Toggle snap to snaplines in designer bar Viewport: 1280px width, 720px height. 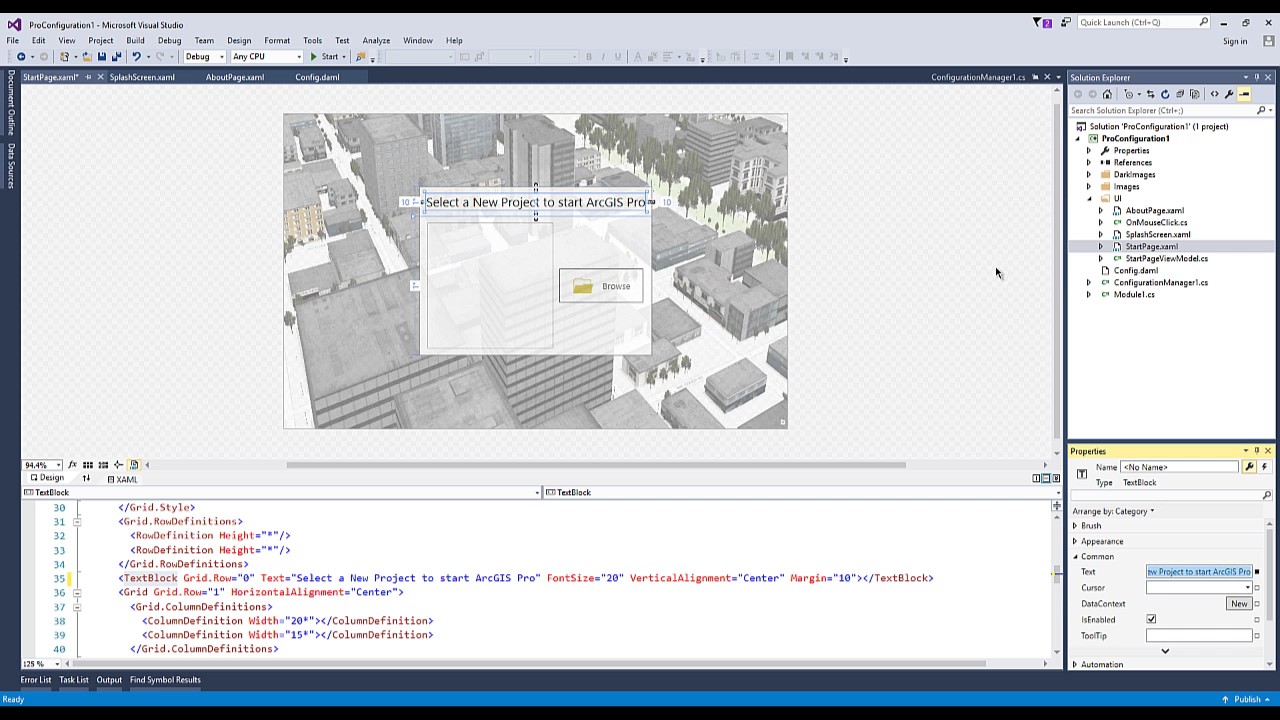point(118,465)
